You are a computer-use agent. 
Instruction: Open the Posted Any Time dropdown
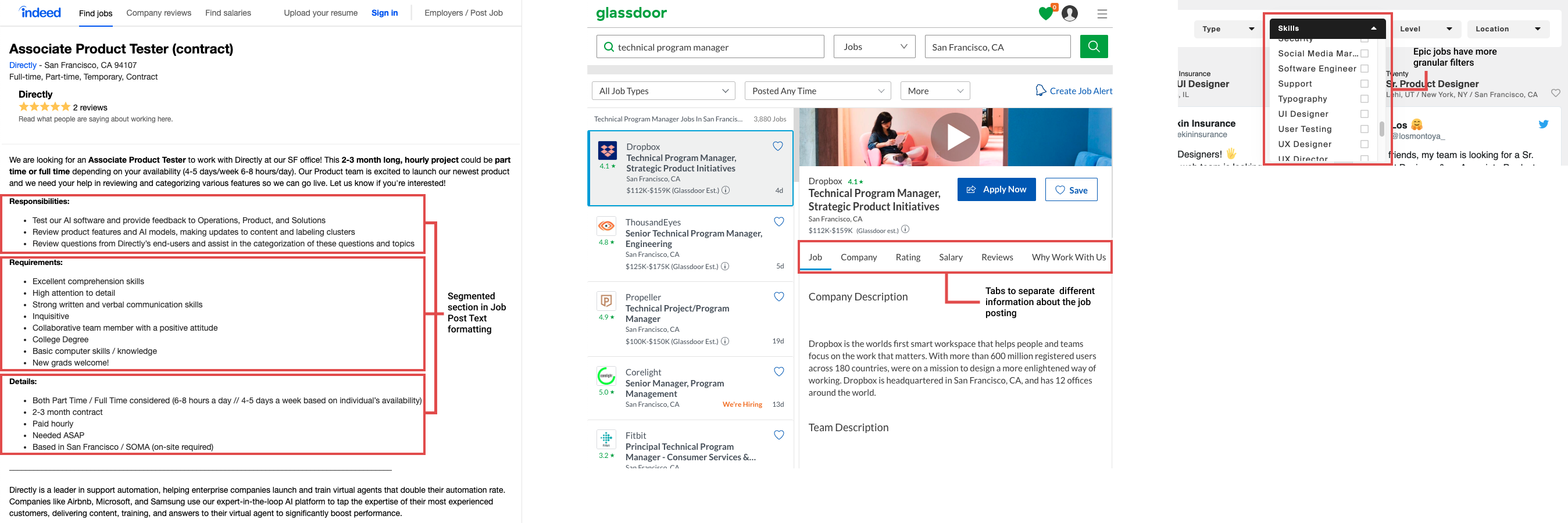tap(817, 91)
